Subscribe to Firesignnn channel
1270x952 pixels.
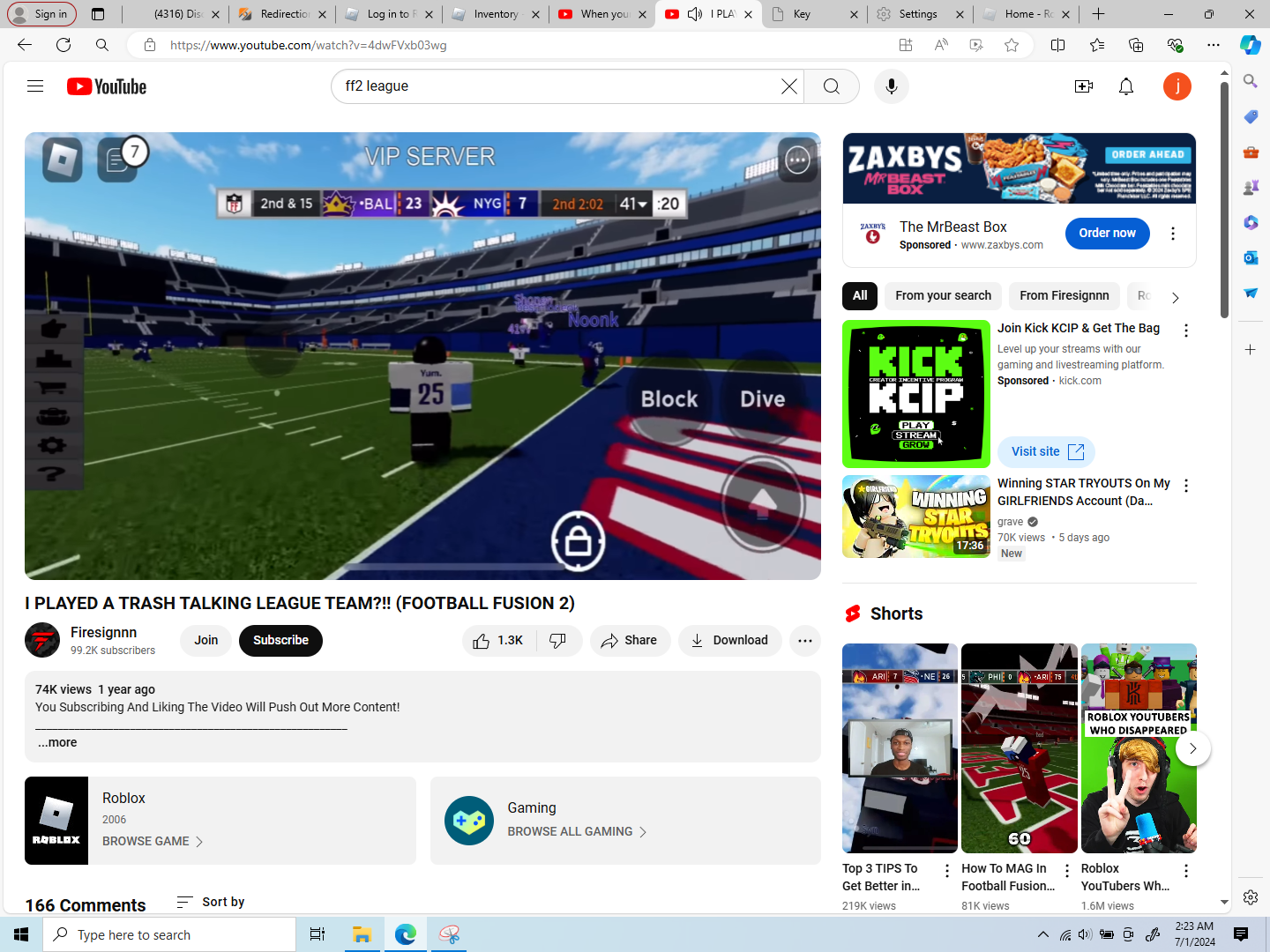pyautogui.click(x=280, y=641)
